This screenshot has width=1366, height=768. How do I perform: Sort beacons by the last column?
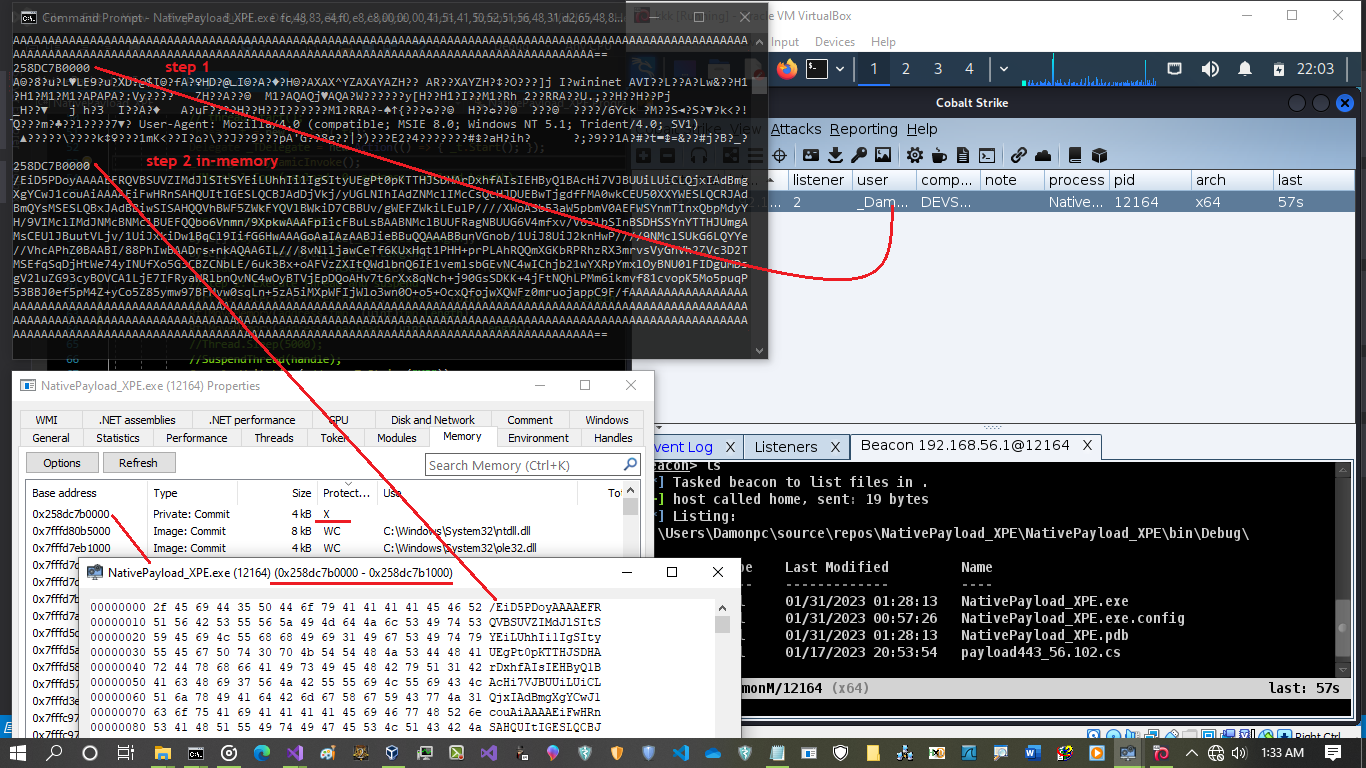point(1314,180)
